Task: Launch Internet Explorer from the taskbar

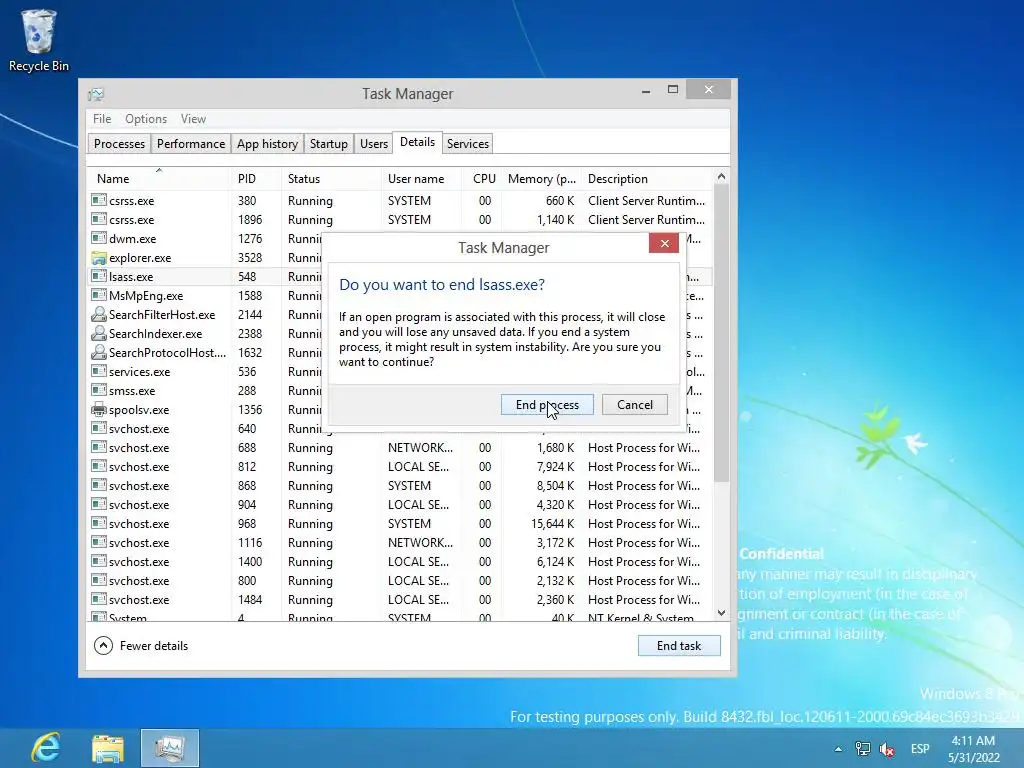Action: pyautogui.click(x=46, y=748)
